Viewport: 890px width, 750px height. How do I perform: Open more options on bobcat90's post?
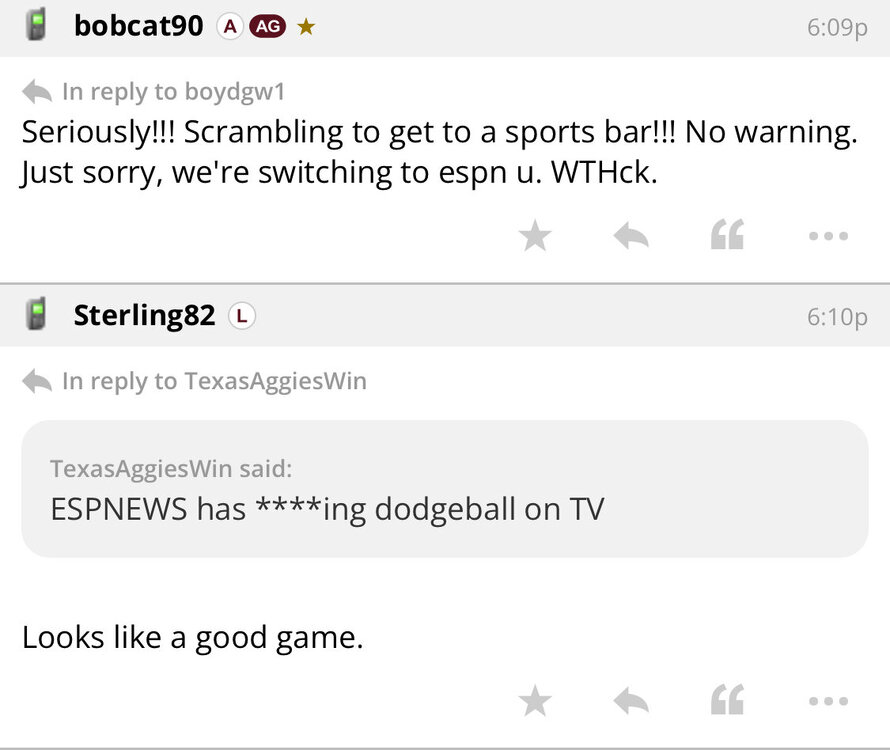(829, 237)
